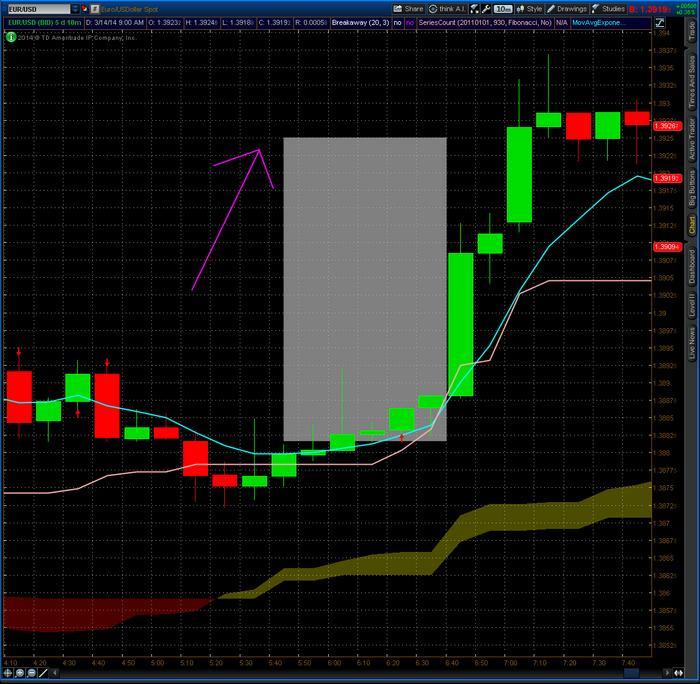The image size is (700, 684).
Task: Click the 1.3909 price bubble
Action: 667,247
